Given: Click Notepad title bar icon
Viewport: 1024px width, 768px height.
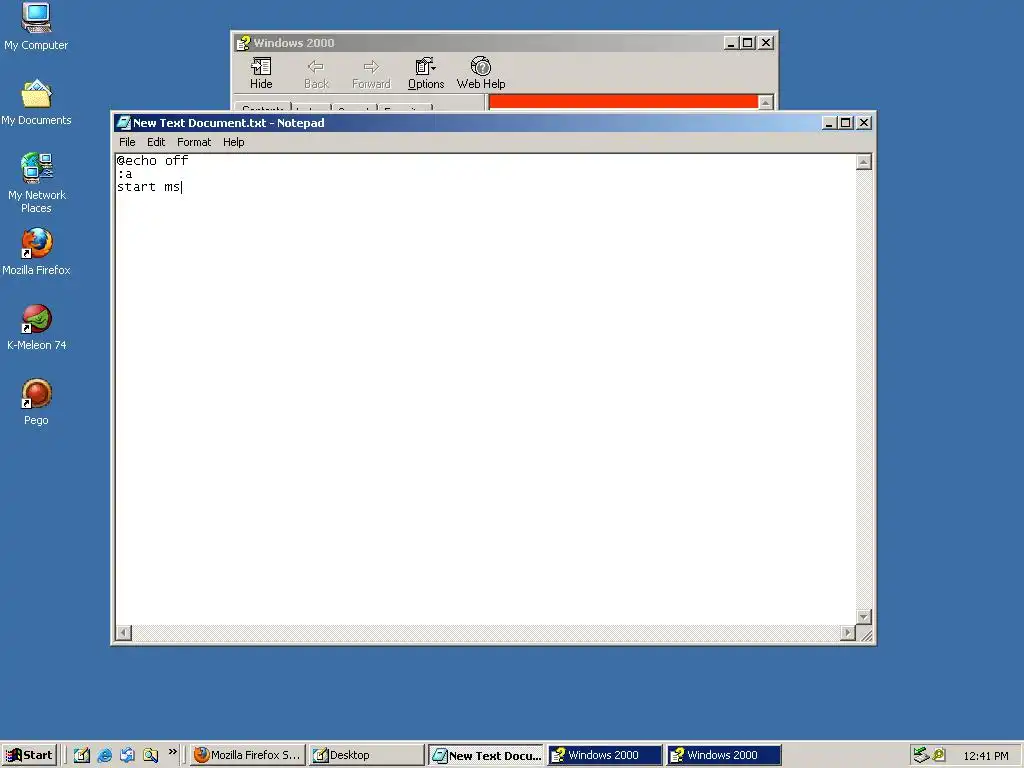Looking at the screenshot, I should (123, 123).
